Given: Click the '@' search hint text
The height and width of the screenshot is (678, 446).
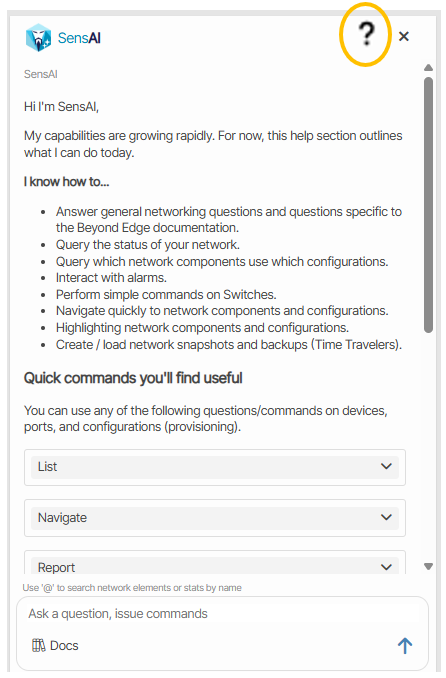Looking at the screenshot, I should [132, 588].
